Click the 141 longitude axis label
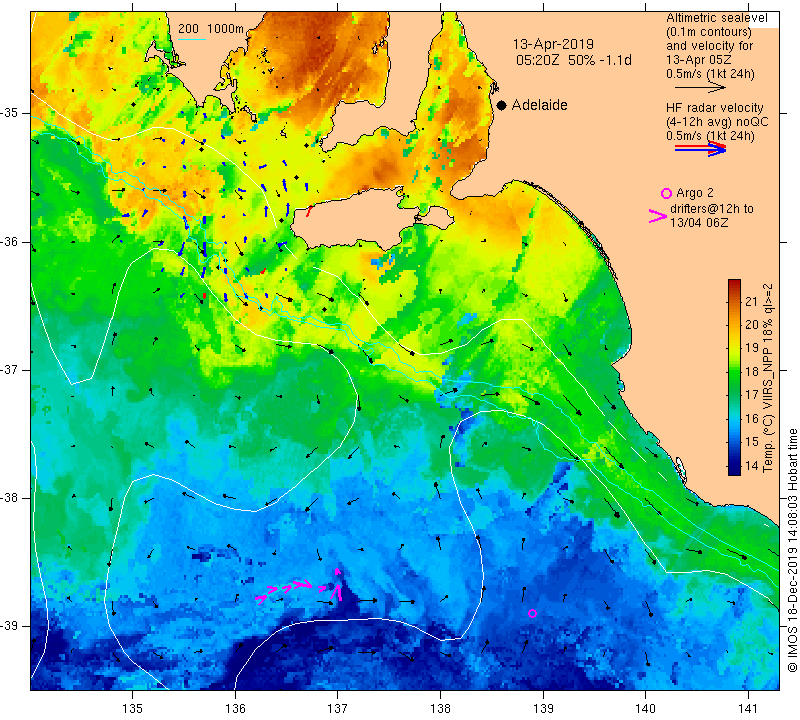The width and height of the screenshot is (800, 720). point(748,708)
